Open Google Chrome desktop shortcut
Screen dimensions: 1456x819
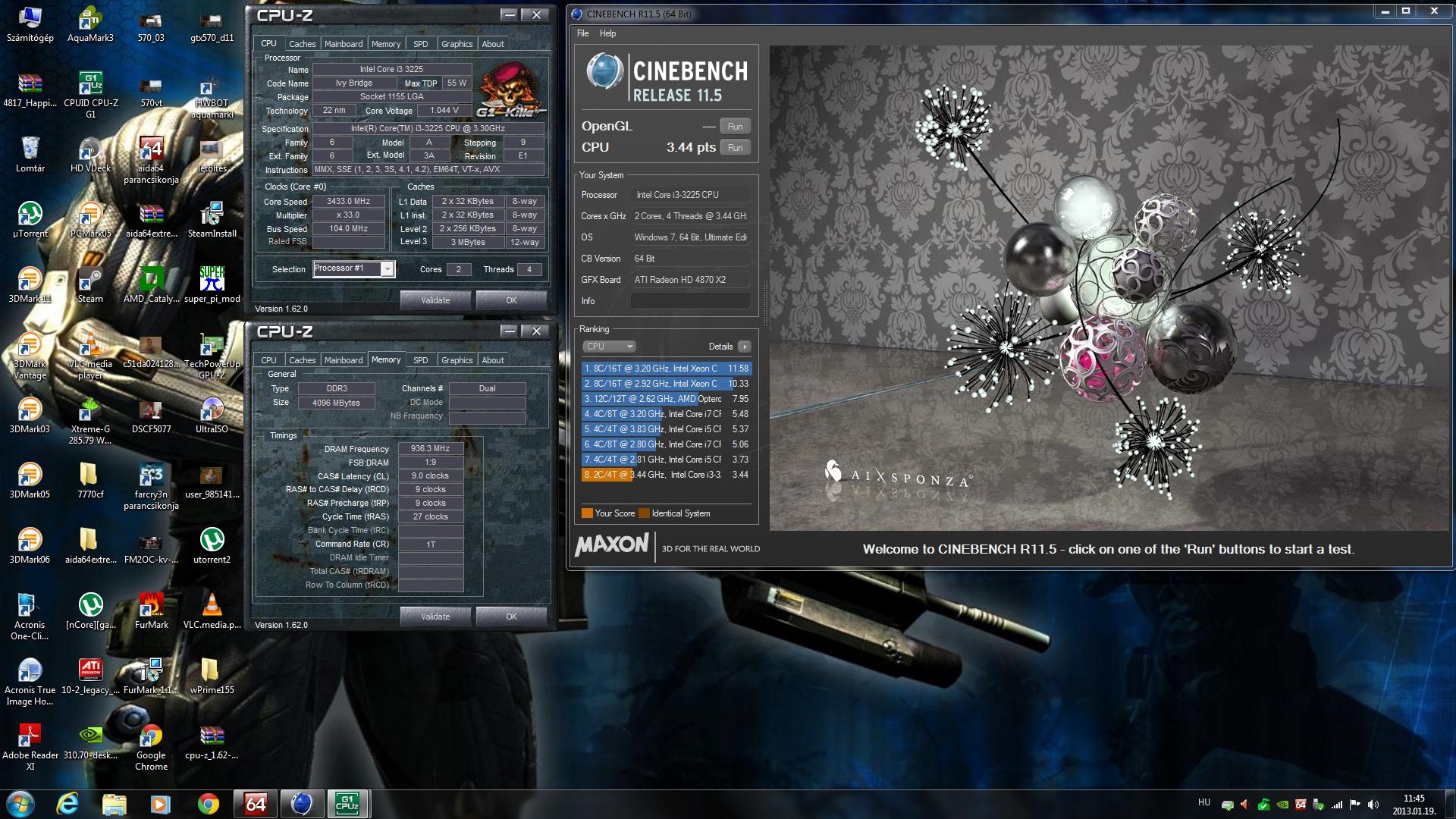pos(151,747)
